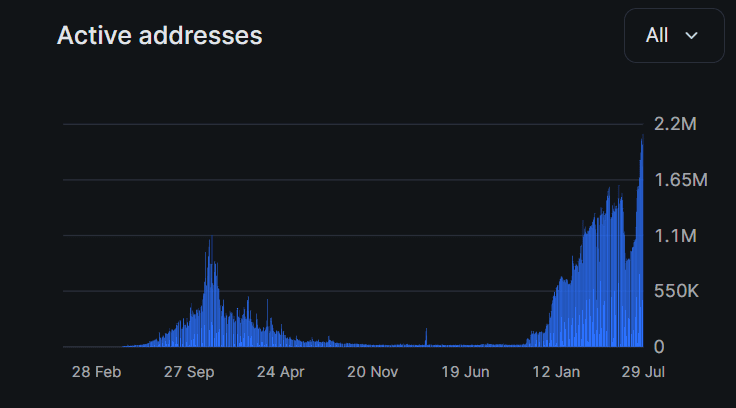The height and width of the screenshot is (408, 736).
Task: Click the chevron arrow beside All
Action: (691, 36)
